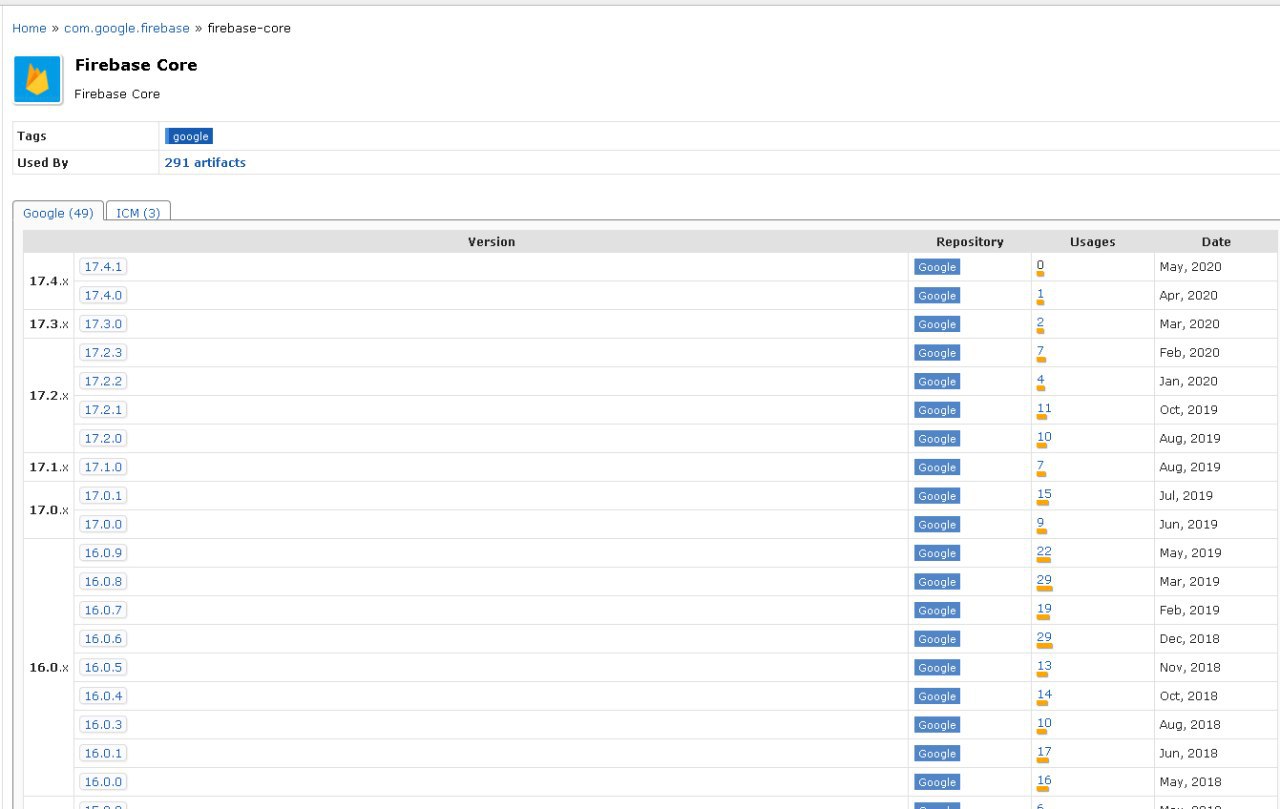Open usages count 13 for version 16.0.5

tap(1044, 667)
